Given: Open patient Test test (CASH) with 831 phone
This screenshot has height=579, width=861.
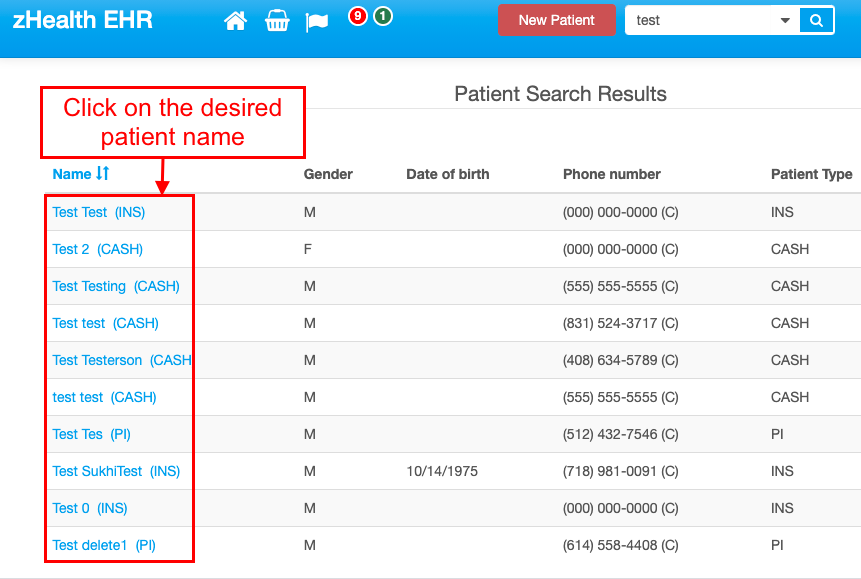Looking at the screenshot, I should [105, 323].
